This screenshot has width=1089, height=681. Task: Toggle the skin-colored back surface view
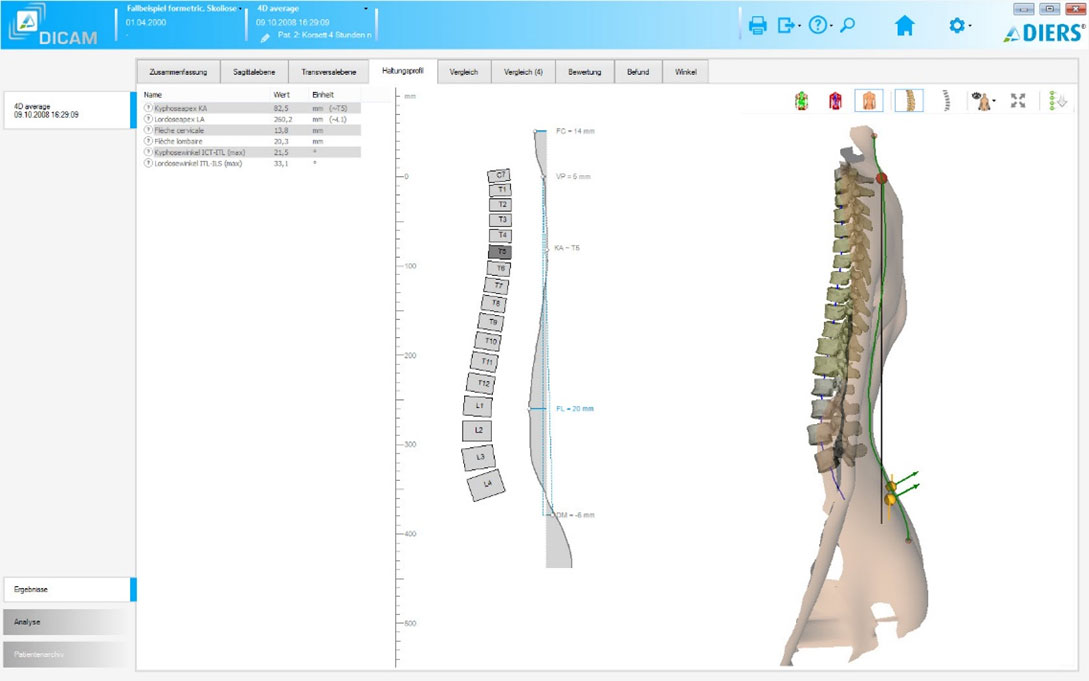pyautogui.click(x=871, y=101)
